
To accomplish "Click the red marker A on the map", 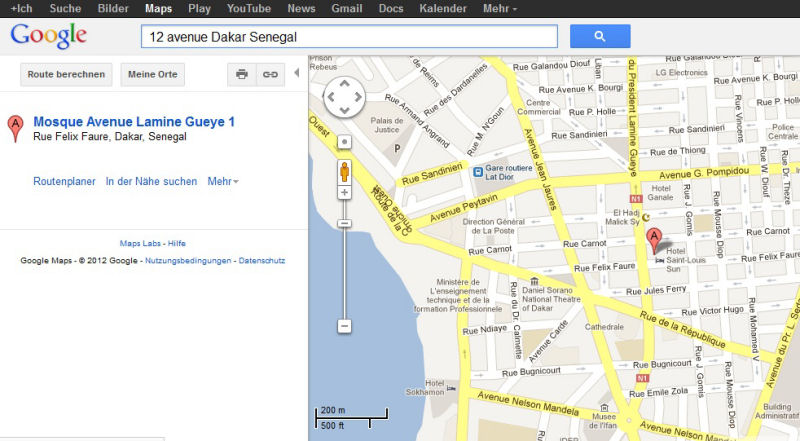I will (654, 240).
